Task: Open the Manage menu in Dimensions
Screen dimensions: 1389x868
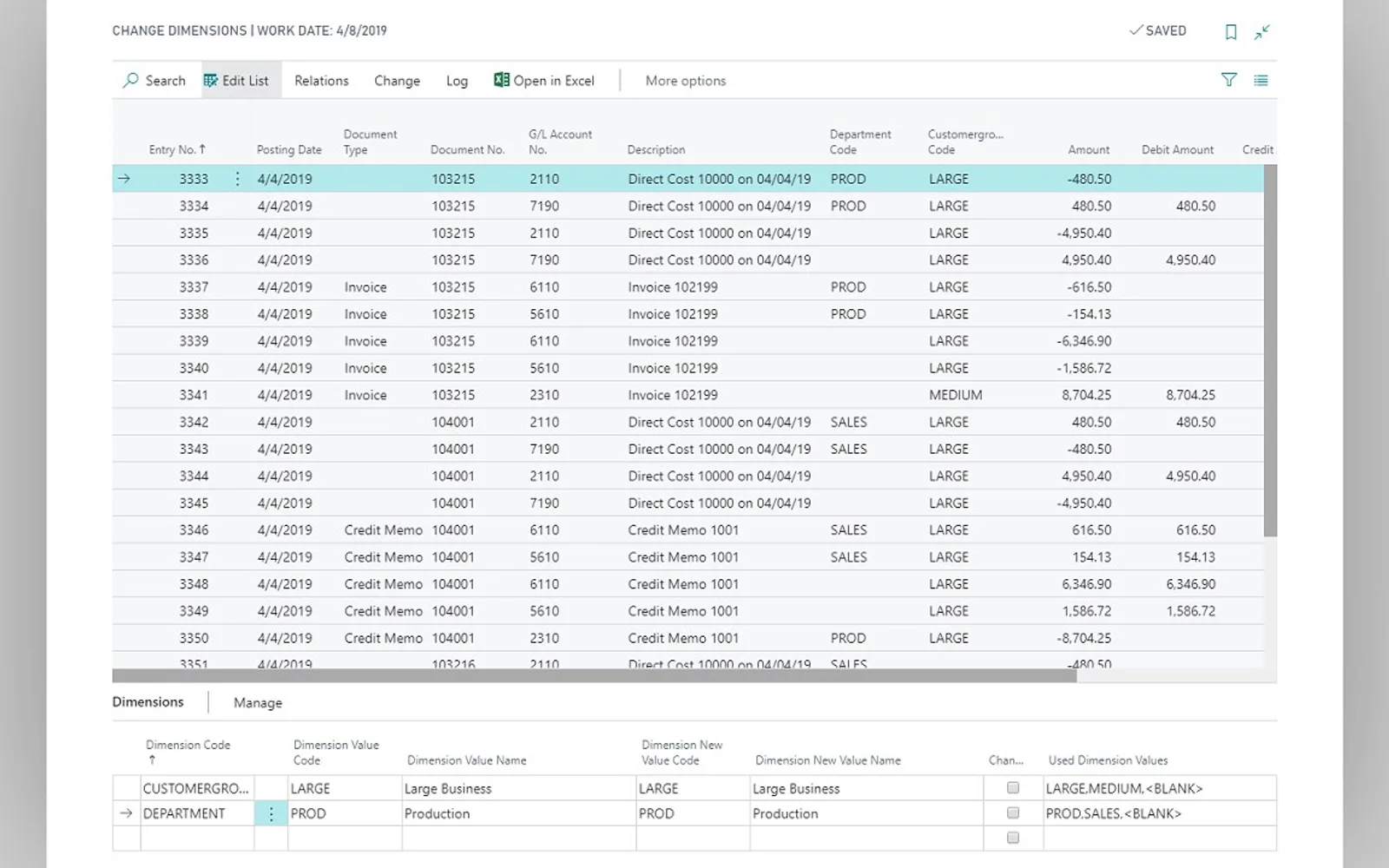Action: tap(258, 703)
